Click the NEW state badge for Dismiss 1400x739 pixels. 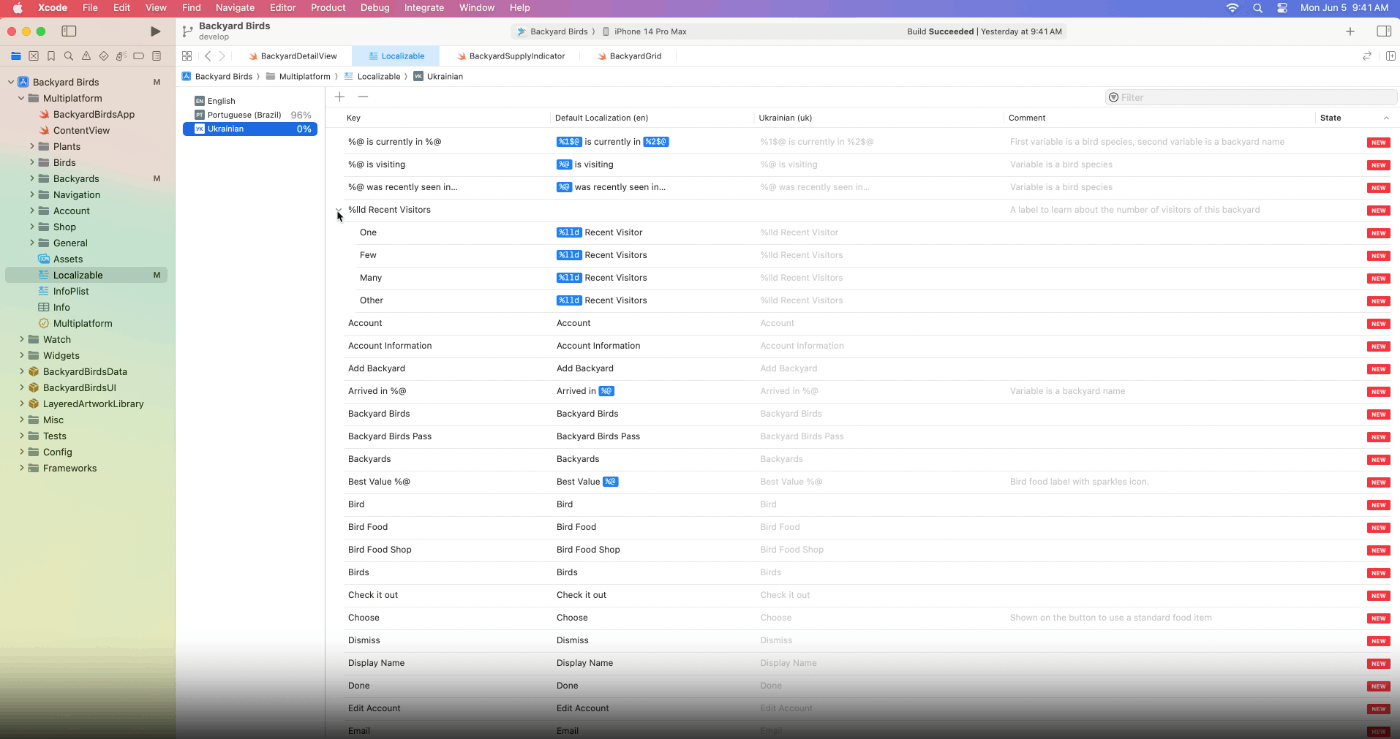1378,641
